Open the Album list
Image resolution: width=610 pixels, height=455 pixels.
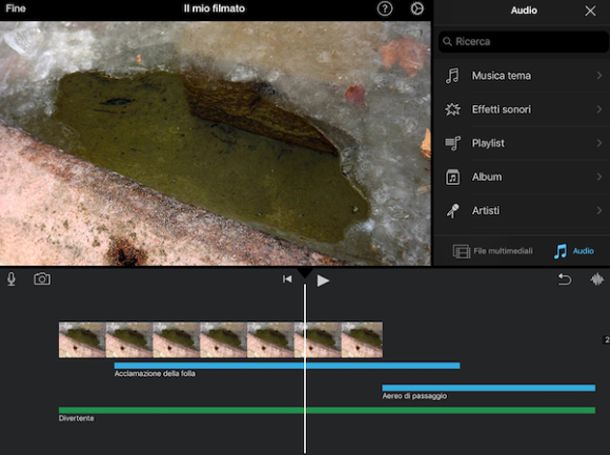(x=521, y=177)
